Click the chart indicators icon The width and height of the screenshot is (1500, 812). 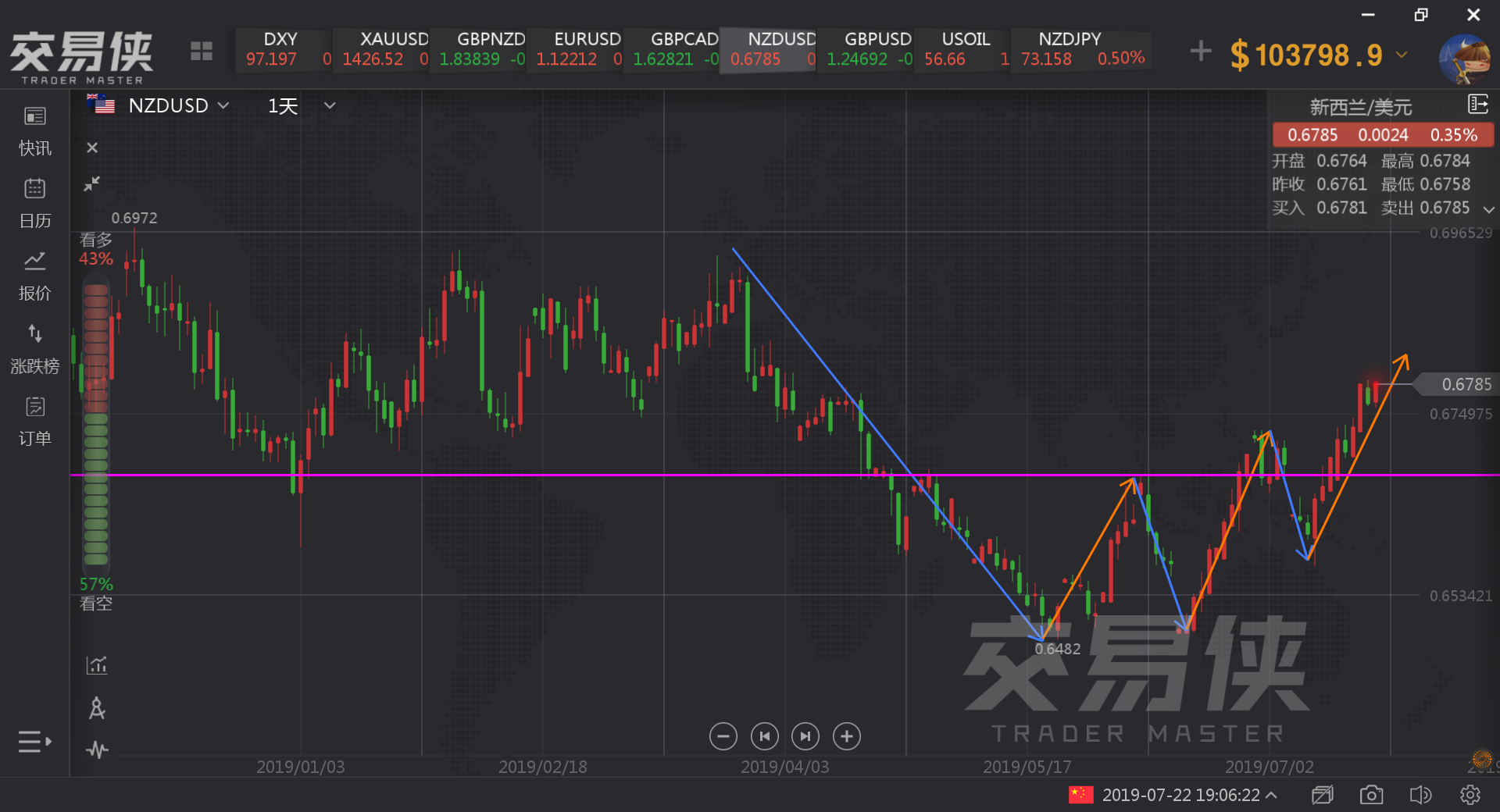click(97, 665)
